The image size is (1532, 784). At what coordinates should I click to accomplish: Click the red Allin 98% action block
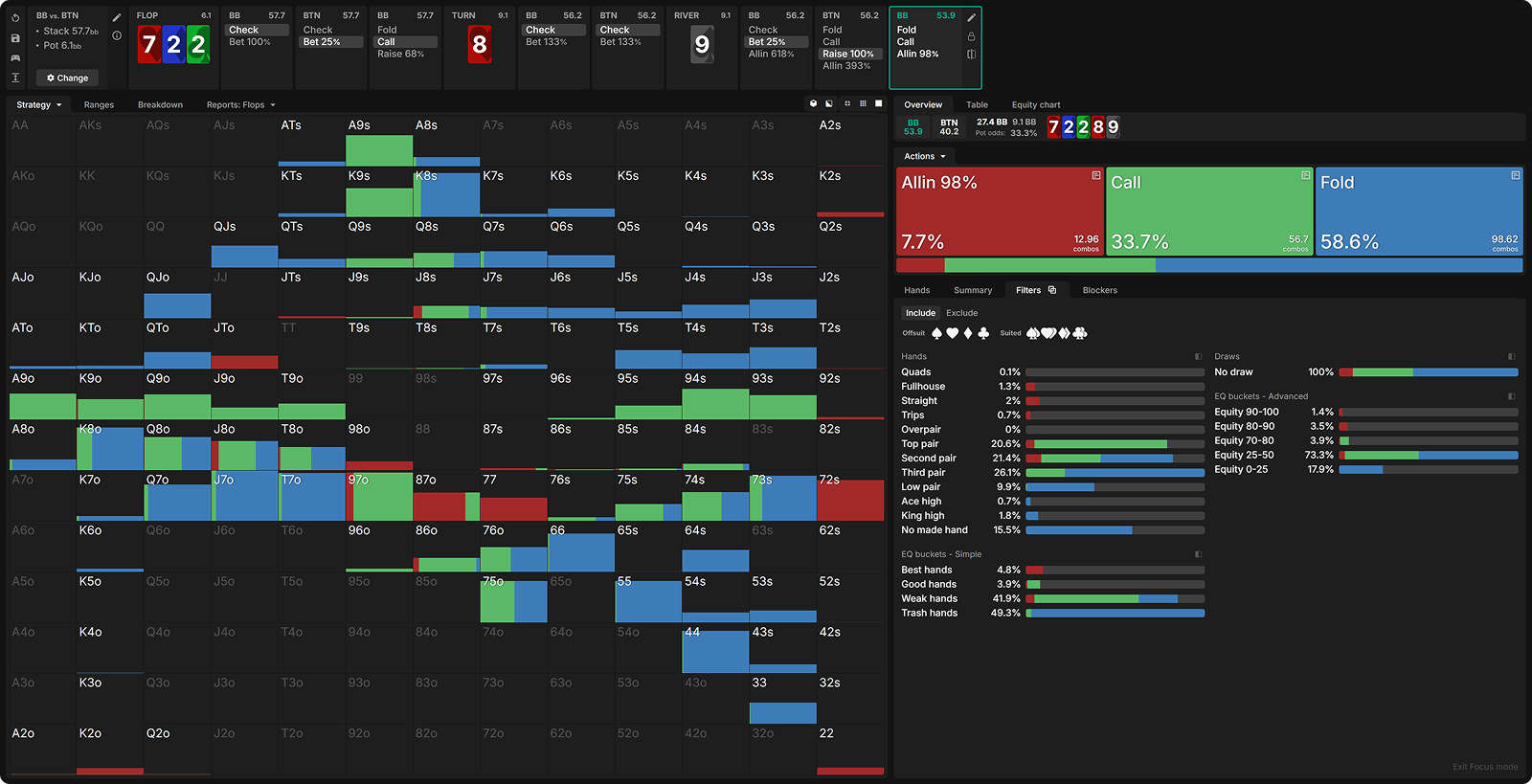click(999, 212)
